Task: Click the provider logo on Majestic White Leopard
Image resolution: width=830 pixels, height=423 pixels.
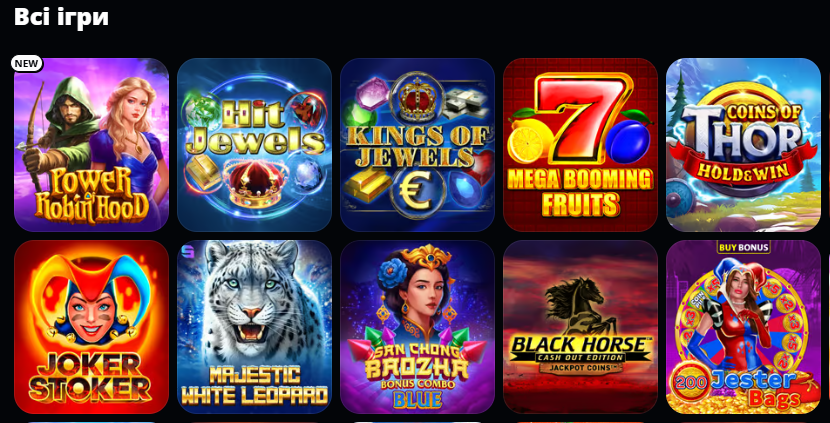Action: (x=186, y=250)
